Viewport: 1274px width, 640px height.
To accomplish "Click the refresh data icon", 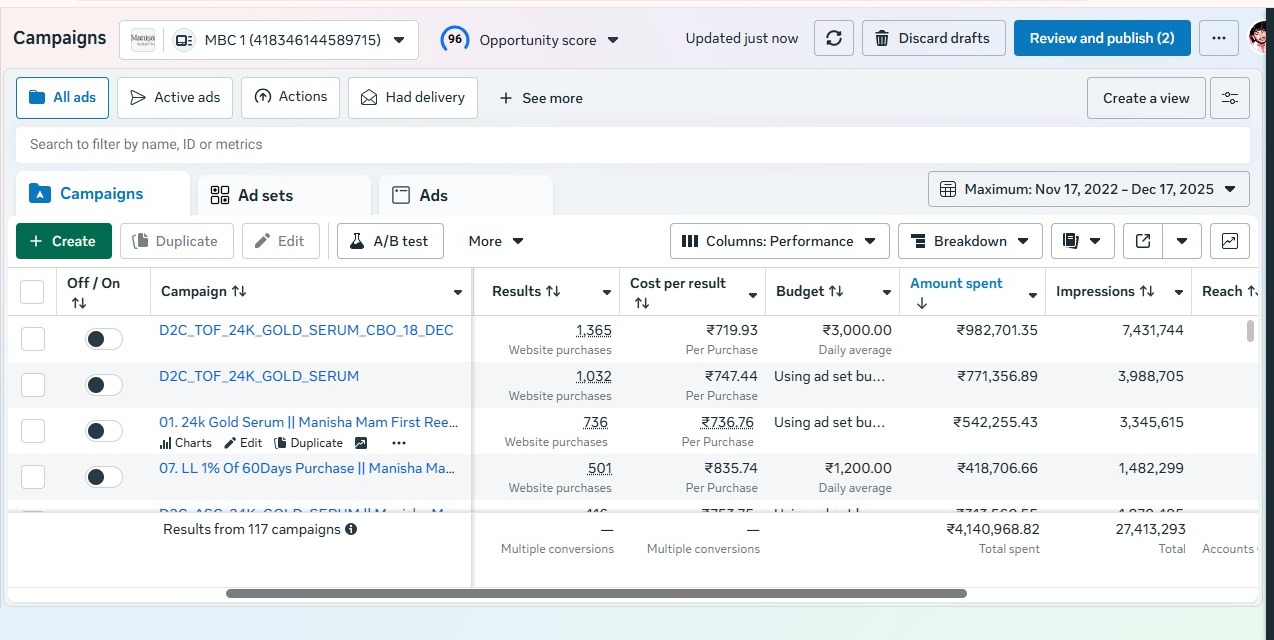I will [x=833, y=39].
